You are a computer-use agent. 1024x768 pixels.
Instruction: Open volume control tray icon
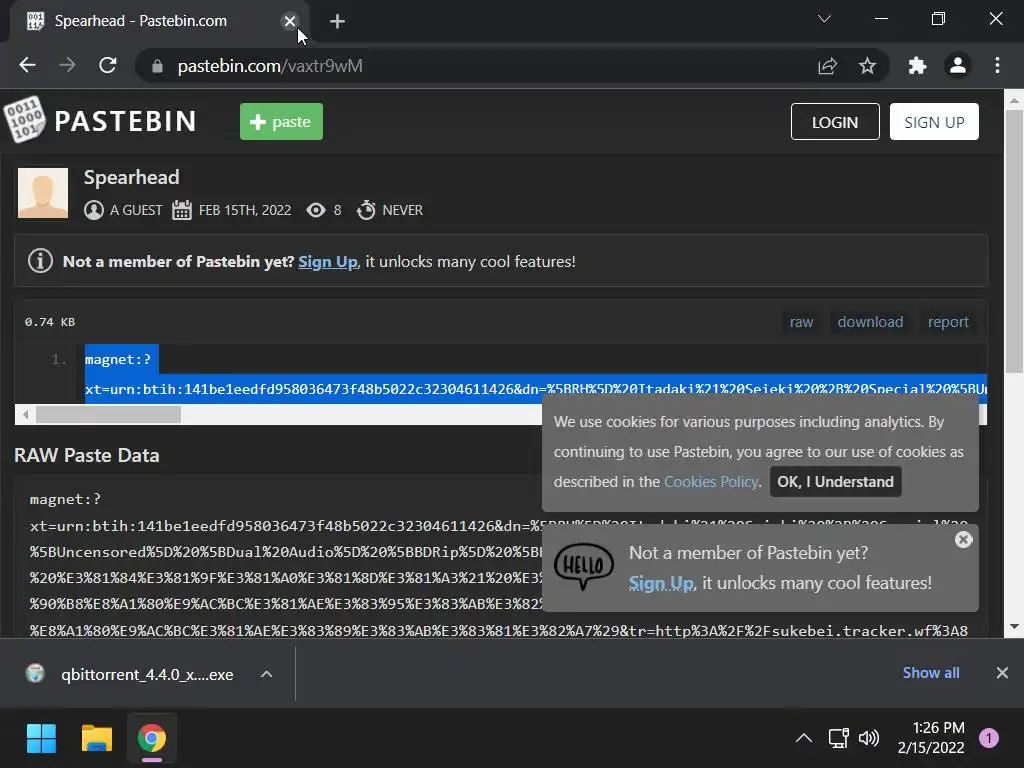tap(869, 738)
